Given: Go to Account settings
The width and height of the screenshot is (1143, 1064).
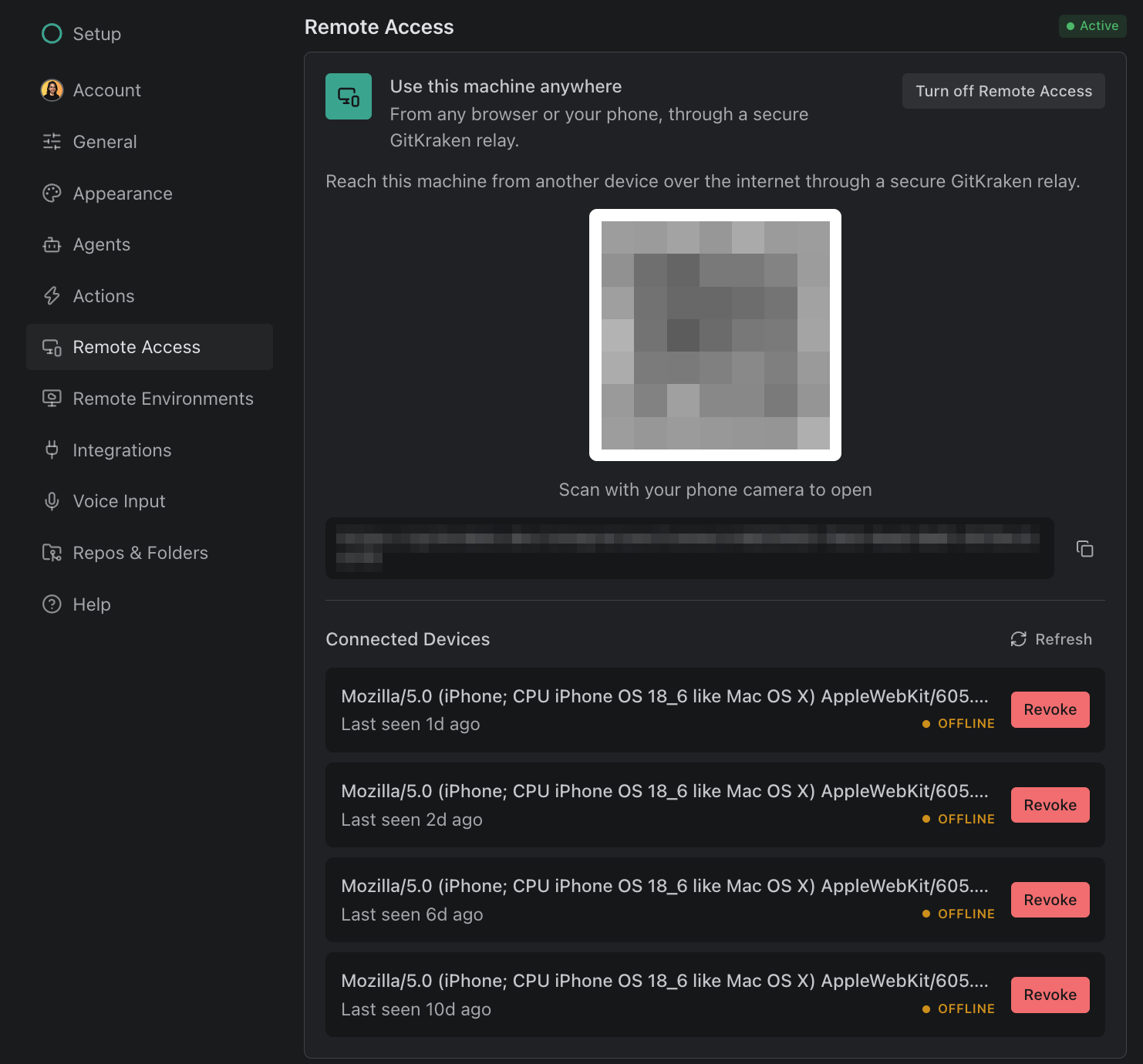Looking at the screenshot, I should 150,90.
